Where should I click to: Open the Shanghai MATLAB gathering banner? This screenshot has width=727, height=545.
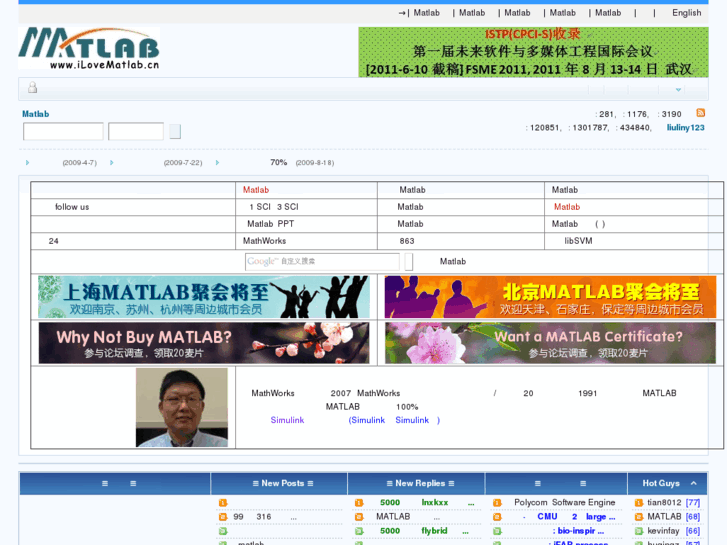pos(204,297)
